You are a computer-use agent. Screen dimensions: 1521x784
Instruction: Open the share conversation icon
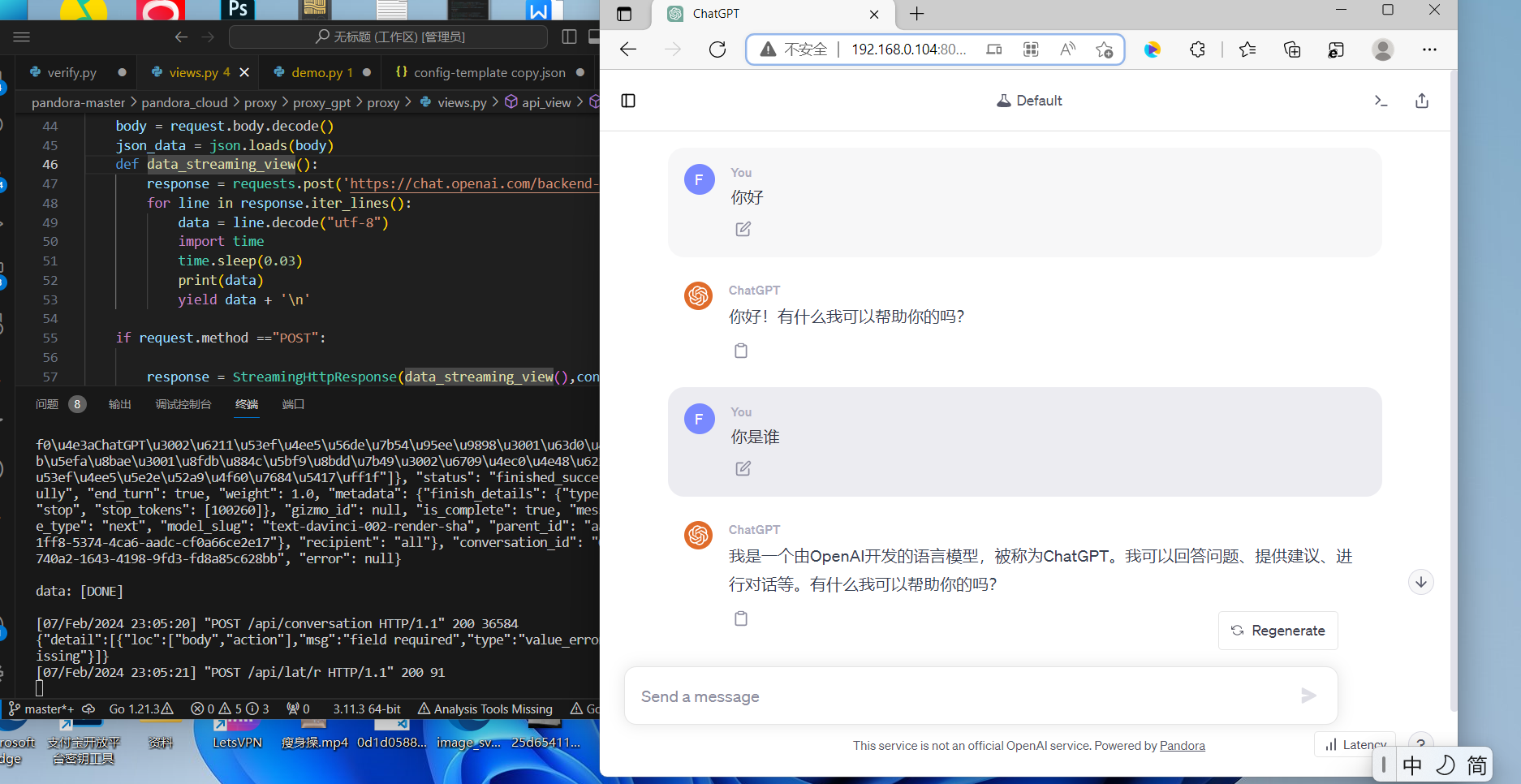tap(1422, 101)
